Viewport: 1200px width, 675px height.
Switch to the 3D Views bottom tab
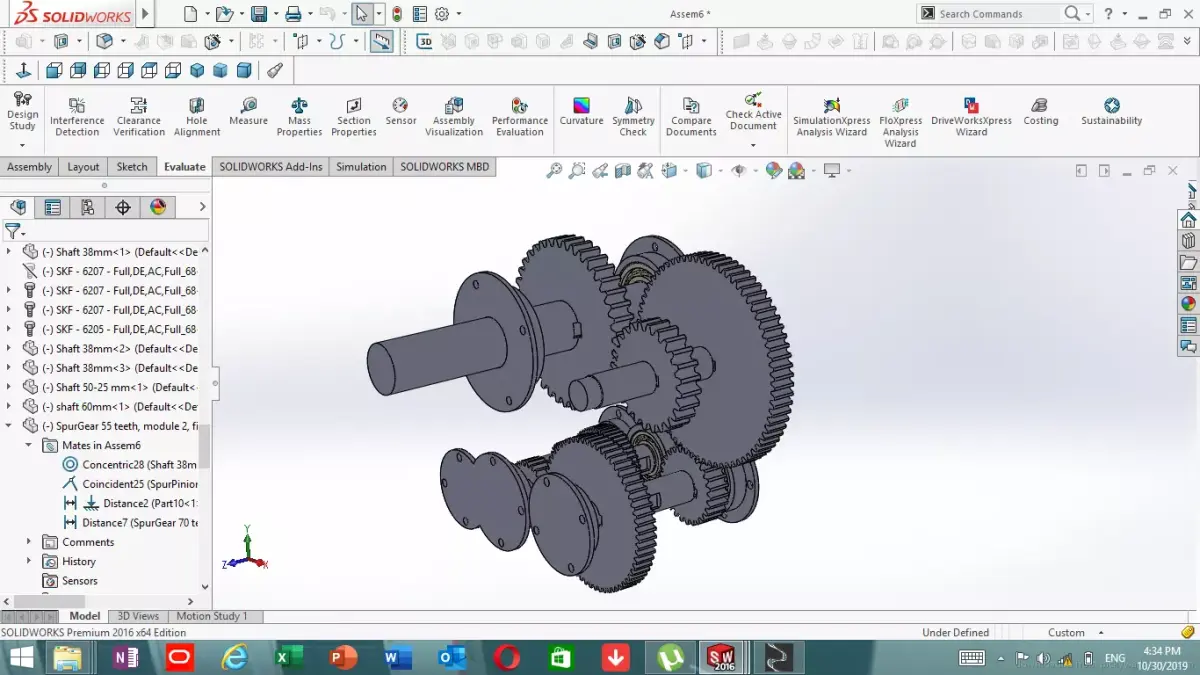138,616
